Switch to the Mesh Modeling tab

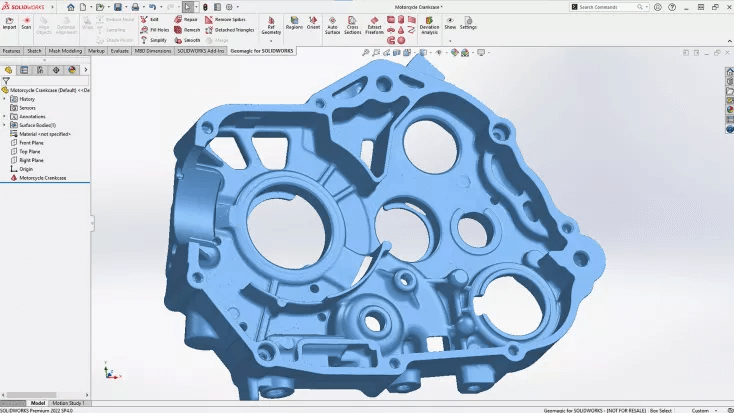tap(65, 50)
